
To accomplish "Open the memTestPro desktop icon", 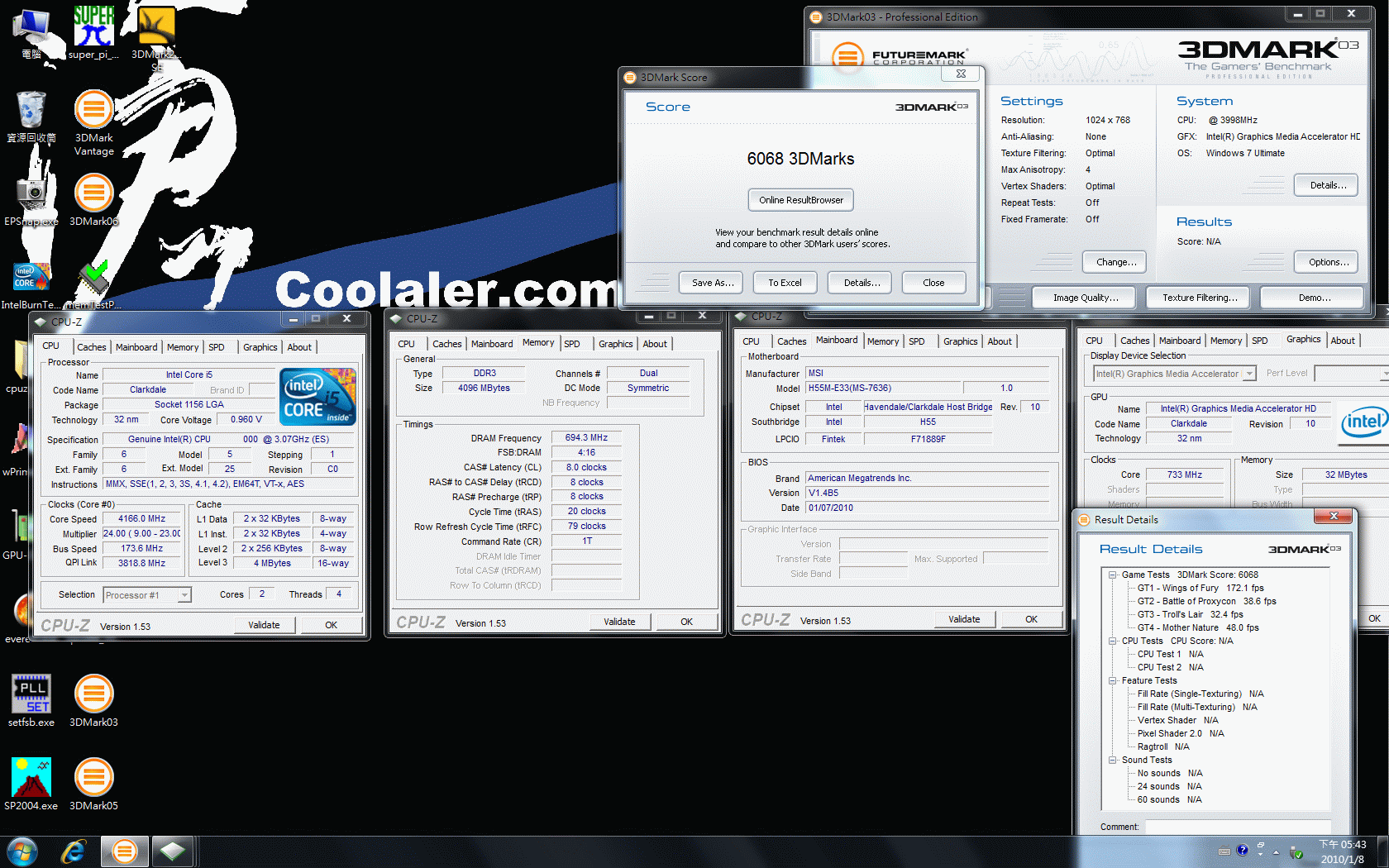I will pos(93,285).
